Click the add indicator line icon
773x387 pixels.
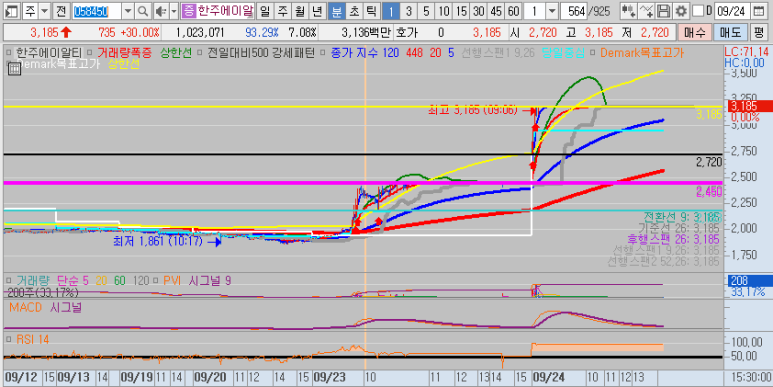646,11
